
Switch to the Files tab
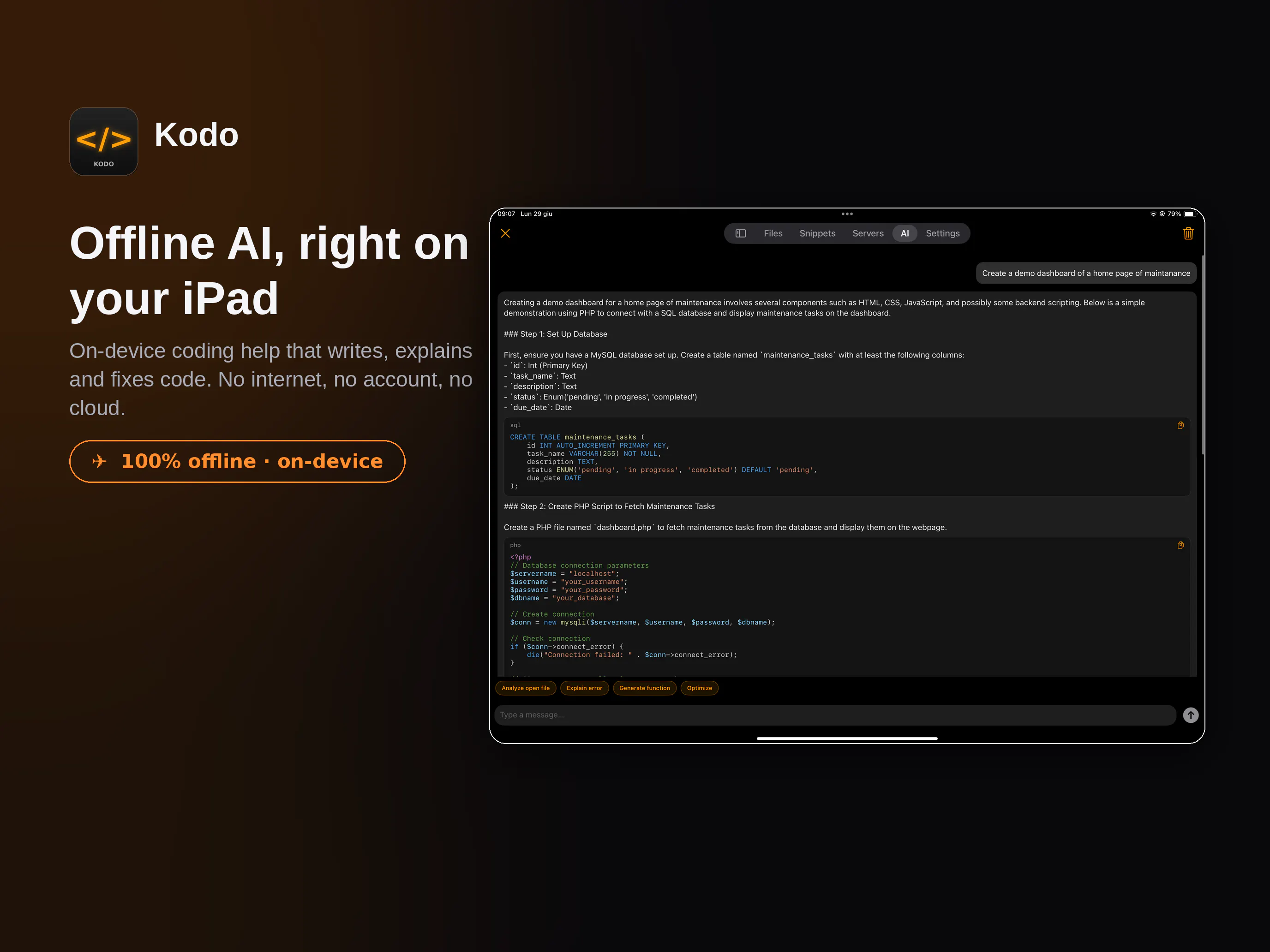pos(773,233)
